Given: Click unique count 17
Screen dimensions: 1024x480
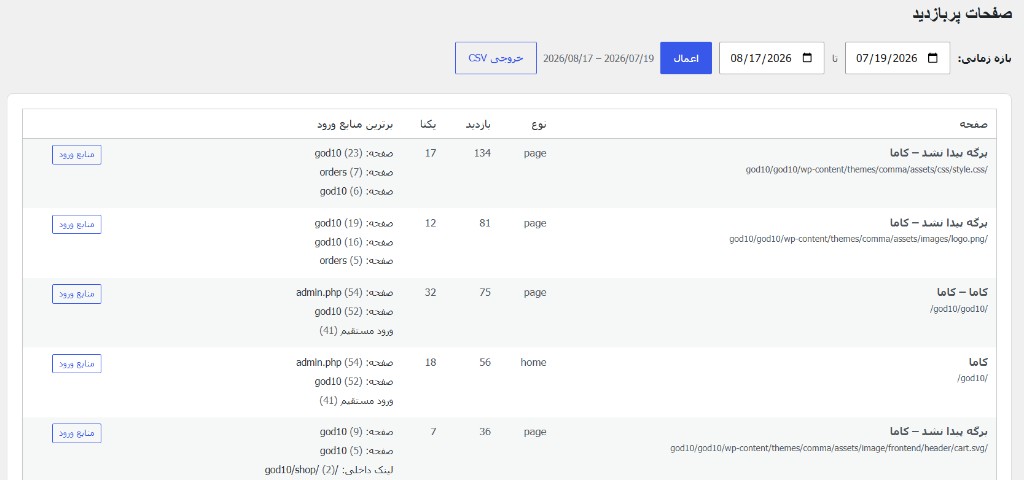Looking at the screenshot, I should tap(430, 153).
